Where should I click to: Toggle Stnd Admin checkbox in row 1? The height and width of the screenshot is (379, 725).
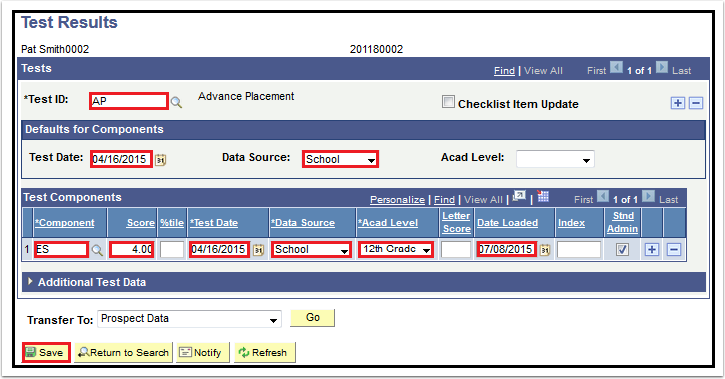[x=622, y=250]
